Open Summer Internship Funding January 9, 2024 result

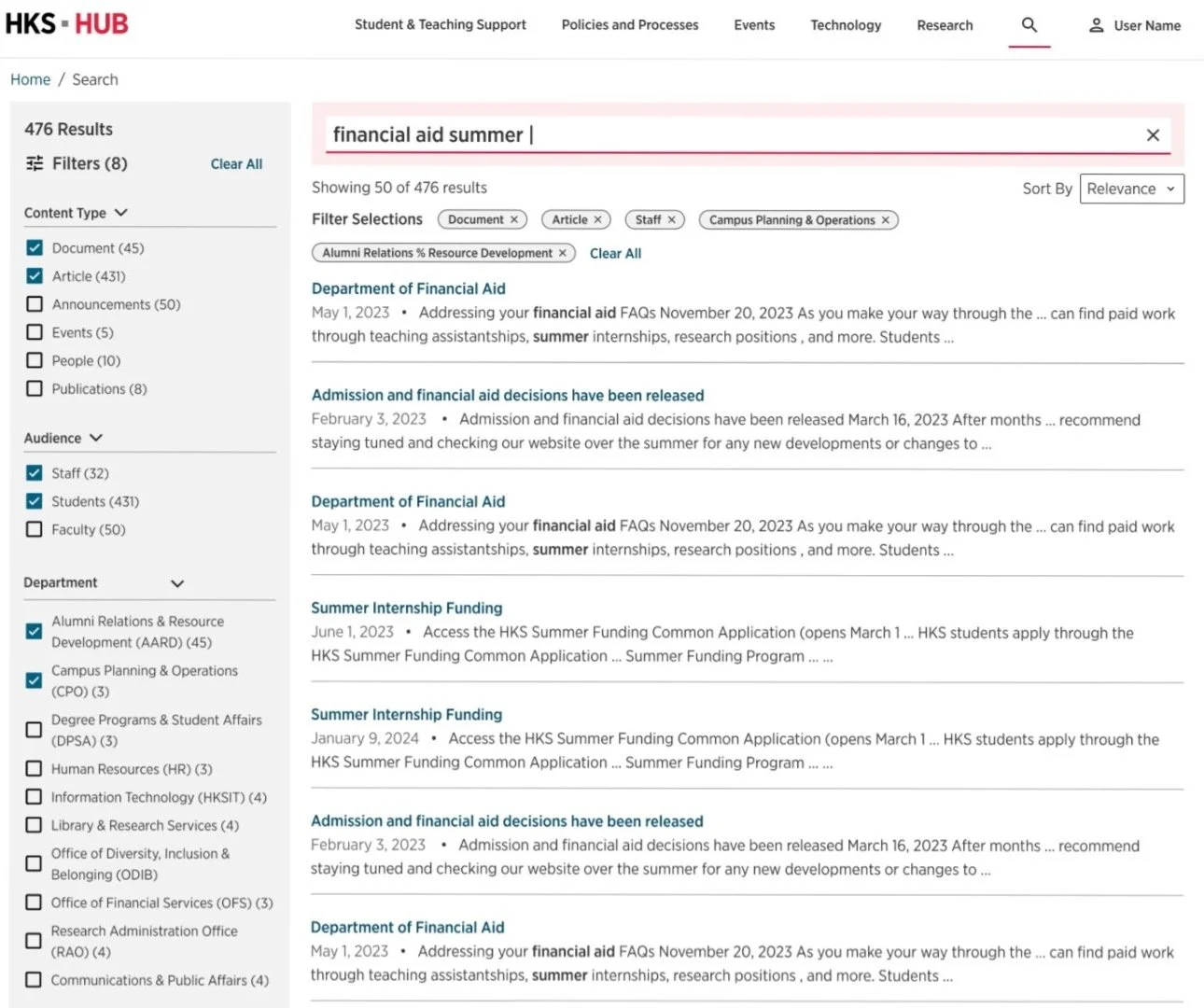tap(407, 715)
